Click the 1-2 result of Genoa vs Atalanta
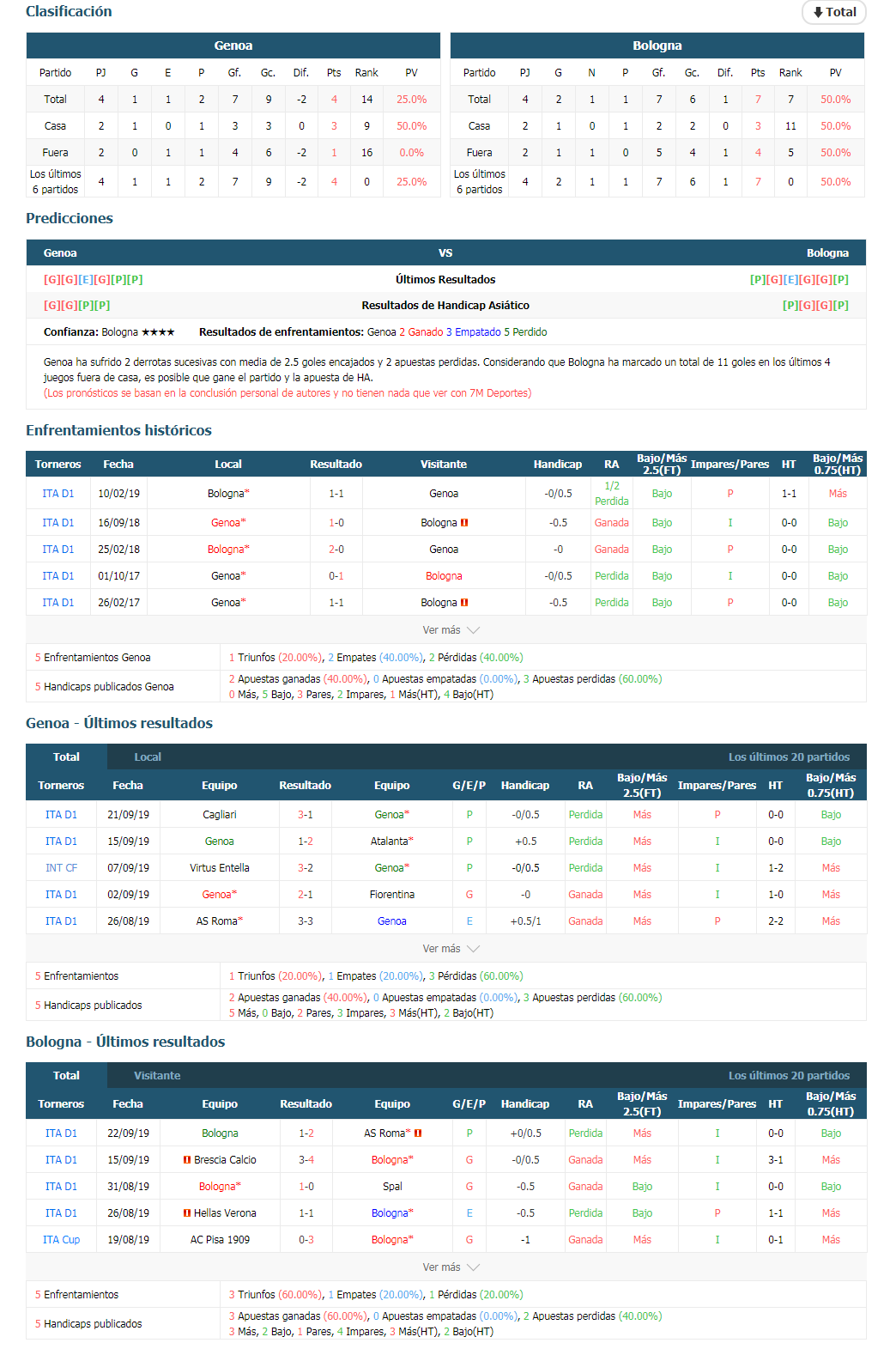 tap(306, 841)
